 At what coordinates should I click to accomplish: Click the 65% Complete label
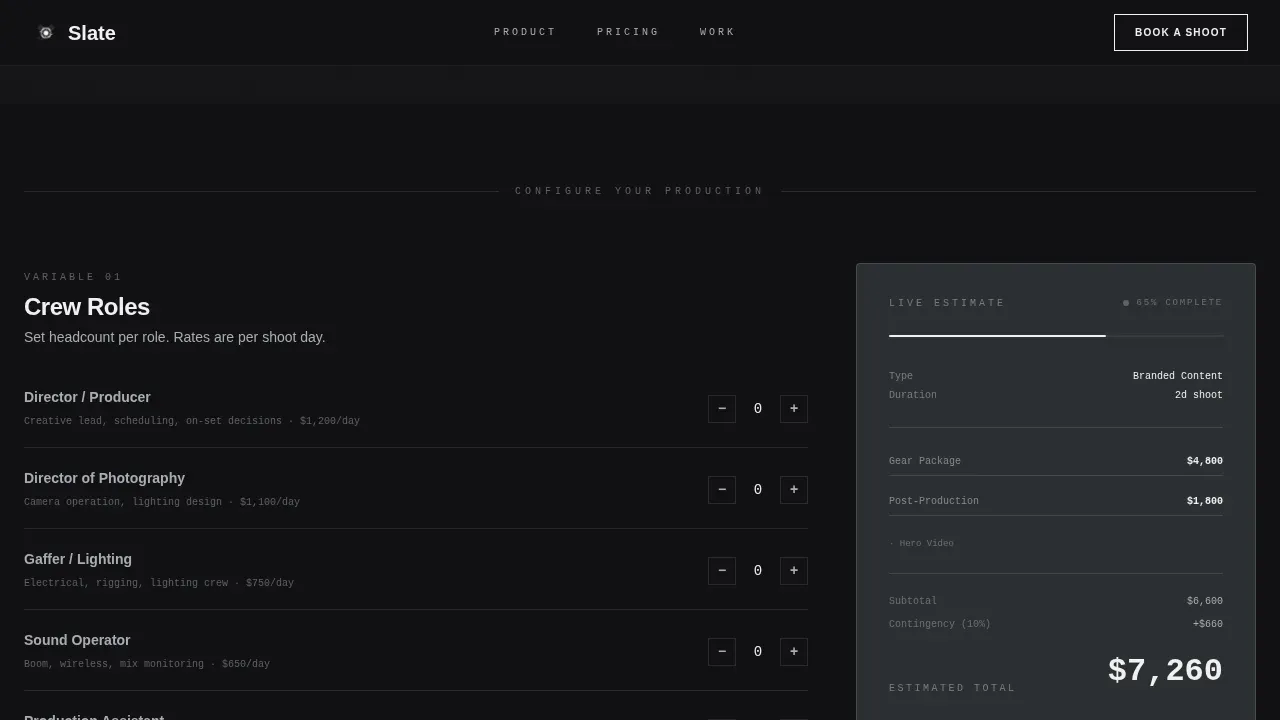coord(1179,302)
